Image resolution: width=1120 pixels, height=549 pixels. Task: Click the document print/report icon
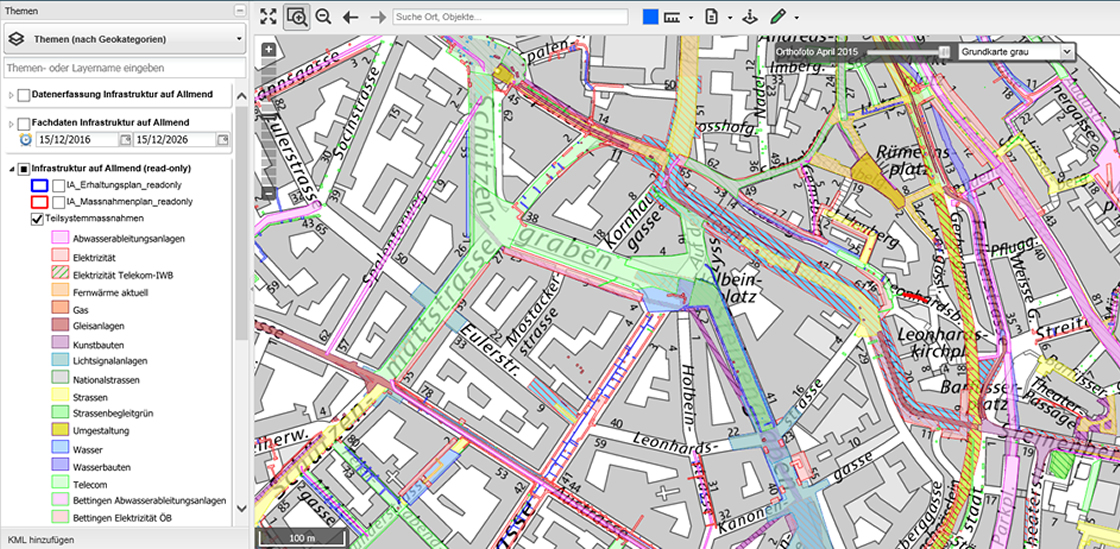pos(712,17)
